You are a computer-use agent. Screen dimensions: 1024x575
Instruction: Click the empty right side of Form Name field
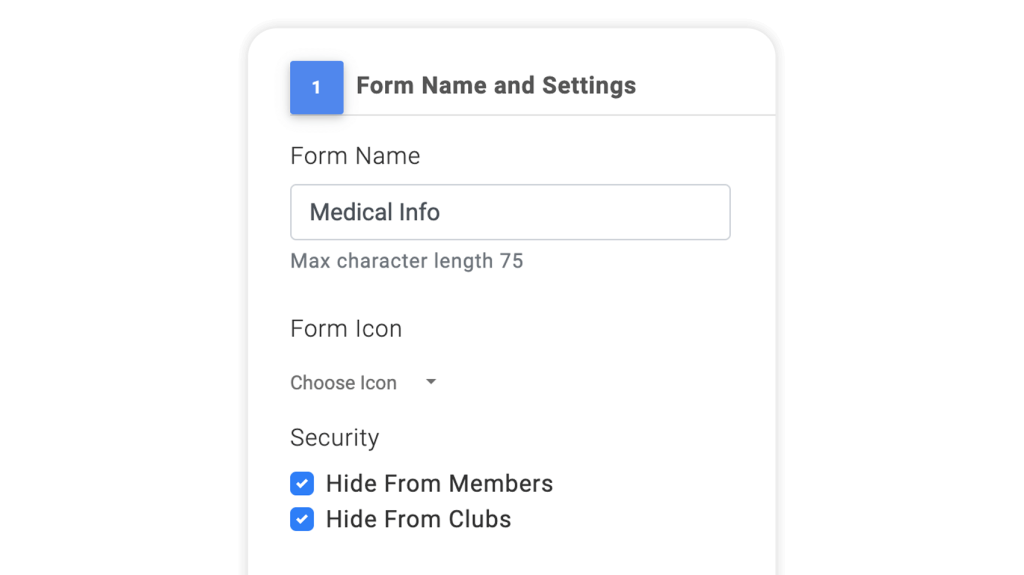click(x=588, y=212)
